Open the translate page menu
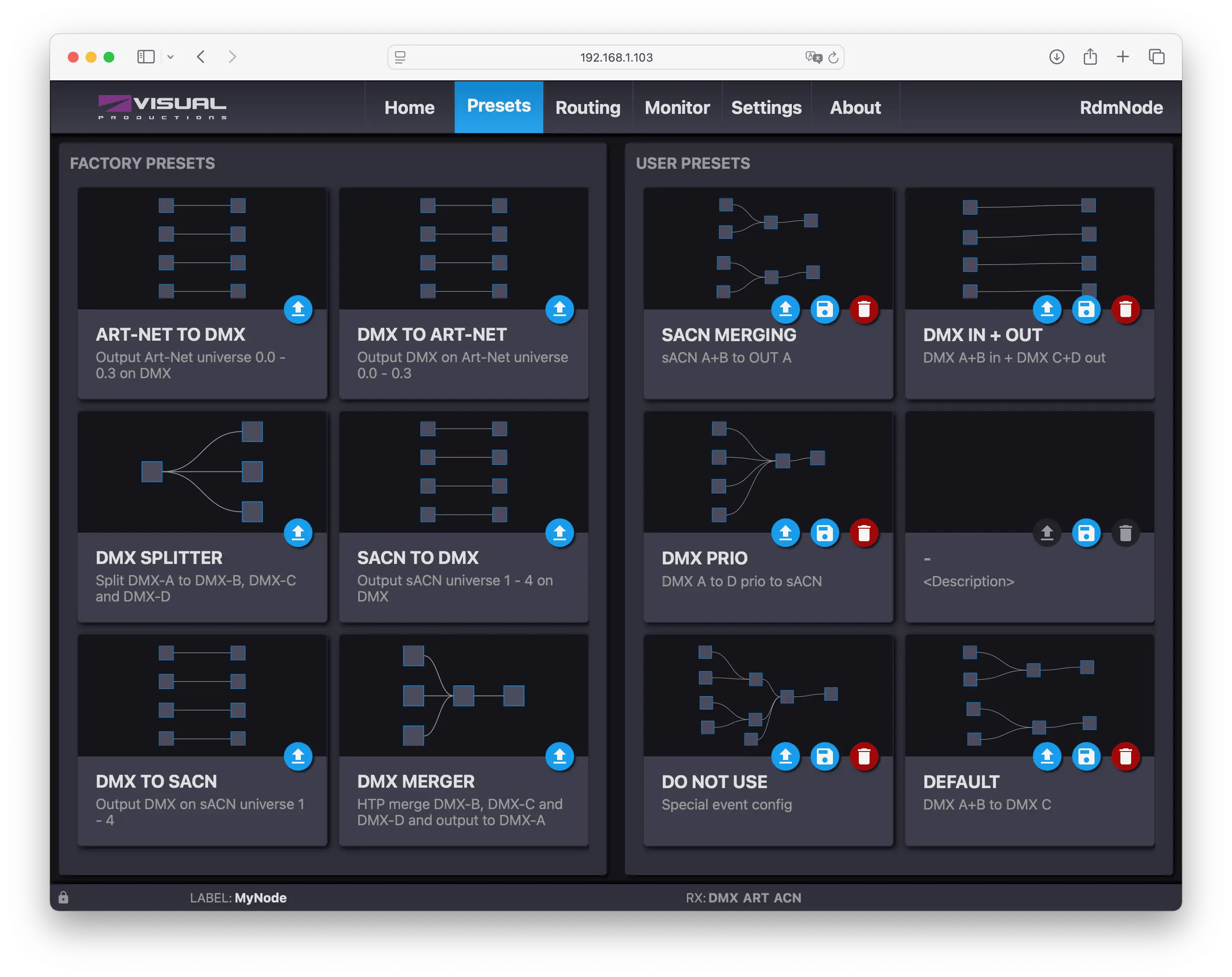Screen dimensions: 1232x977 pos(813,57)
